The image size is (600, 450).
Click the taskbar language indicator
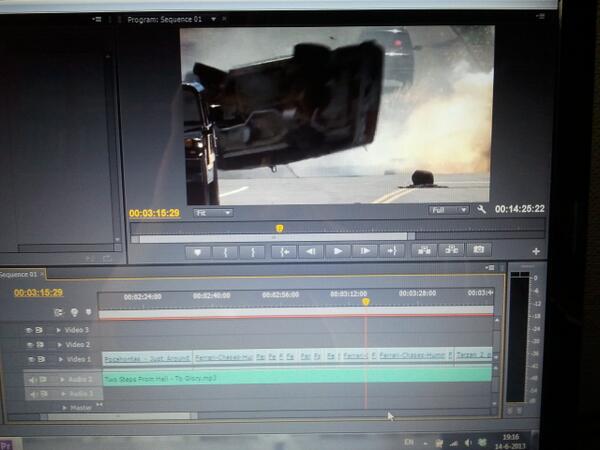click(x=409, y=442)
